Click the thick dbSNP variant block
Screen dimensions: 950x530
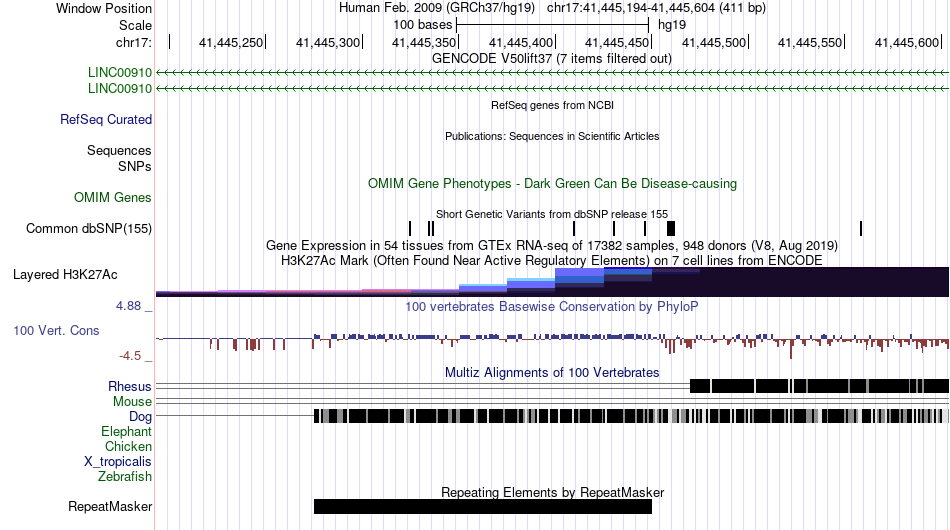pos(671,228)
